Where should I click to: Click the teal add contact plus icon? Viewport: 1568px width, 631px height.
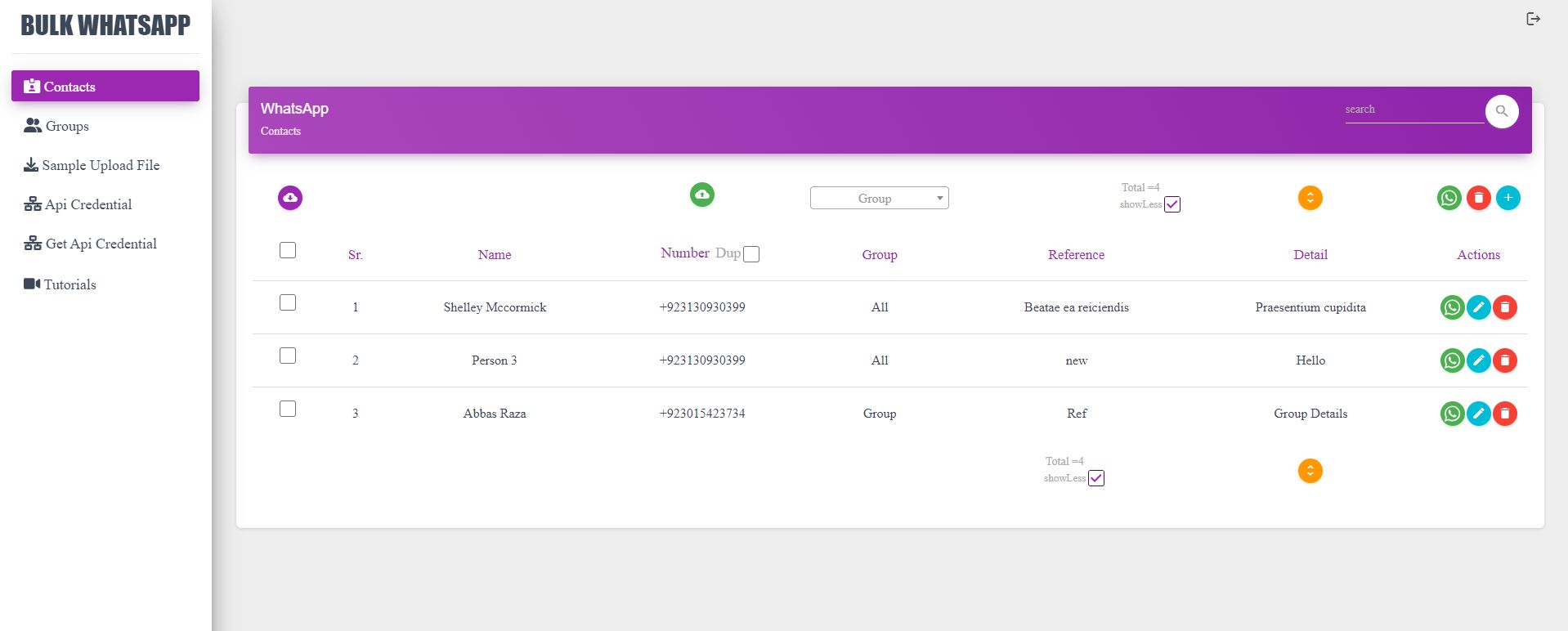[1508, 198]
